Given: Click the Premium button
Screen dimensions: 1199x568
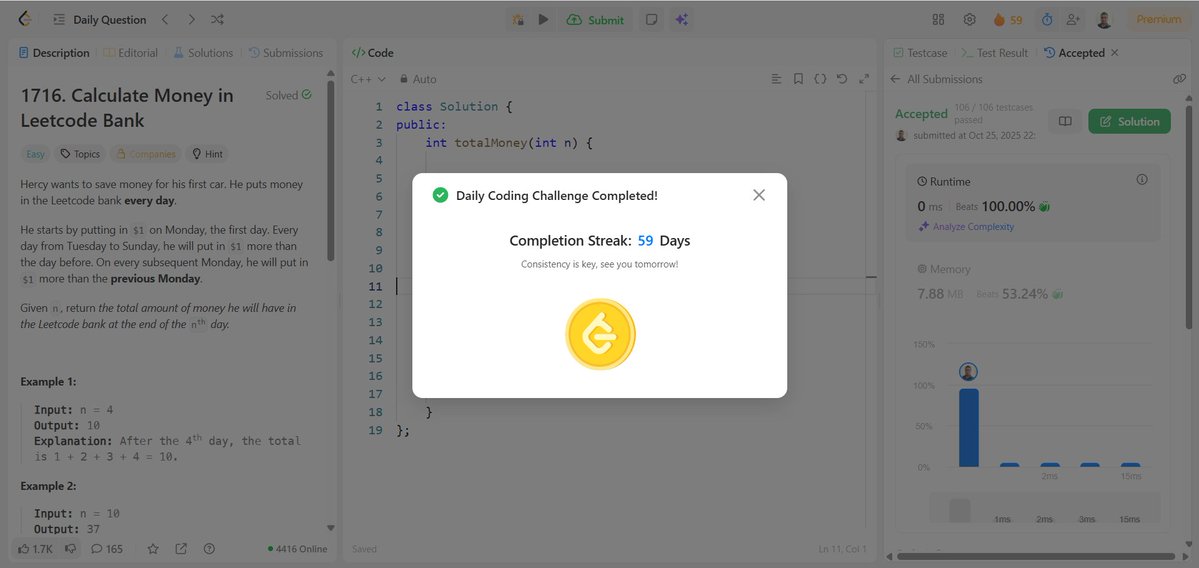Looking at the screenshot, I should tap(1158, 20).
